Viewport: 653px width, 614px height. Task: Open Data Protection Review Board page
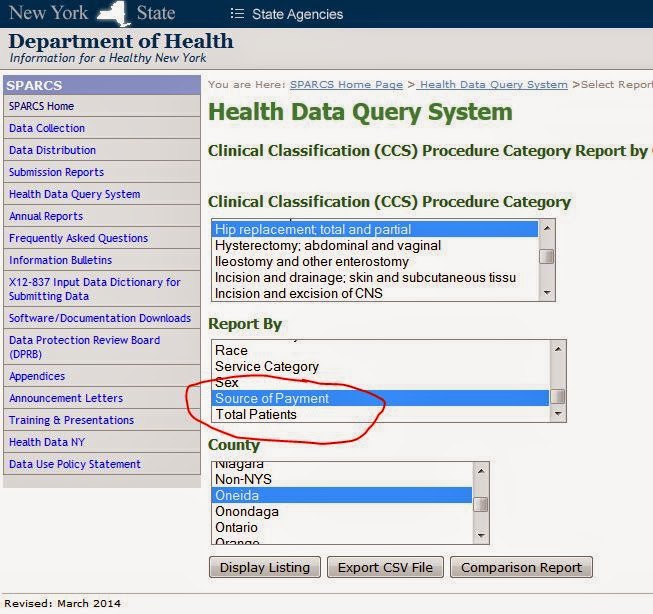point(84,347)
